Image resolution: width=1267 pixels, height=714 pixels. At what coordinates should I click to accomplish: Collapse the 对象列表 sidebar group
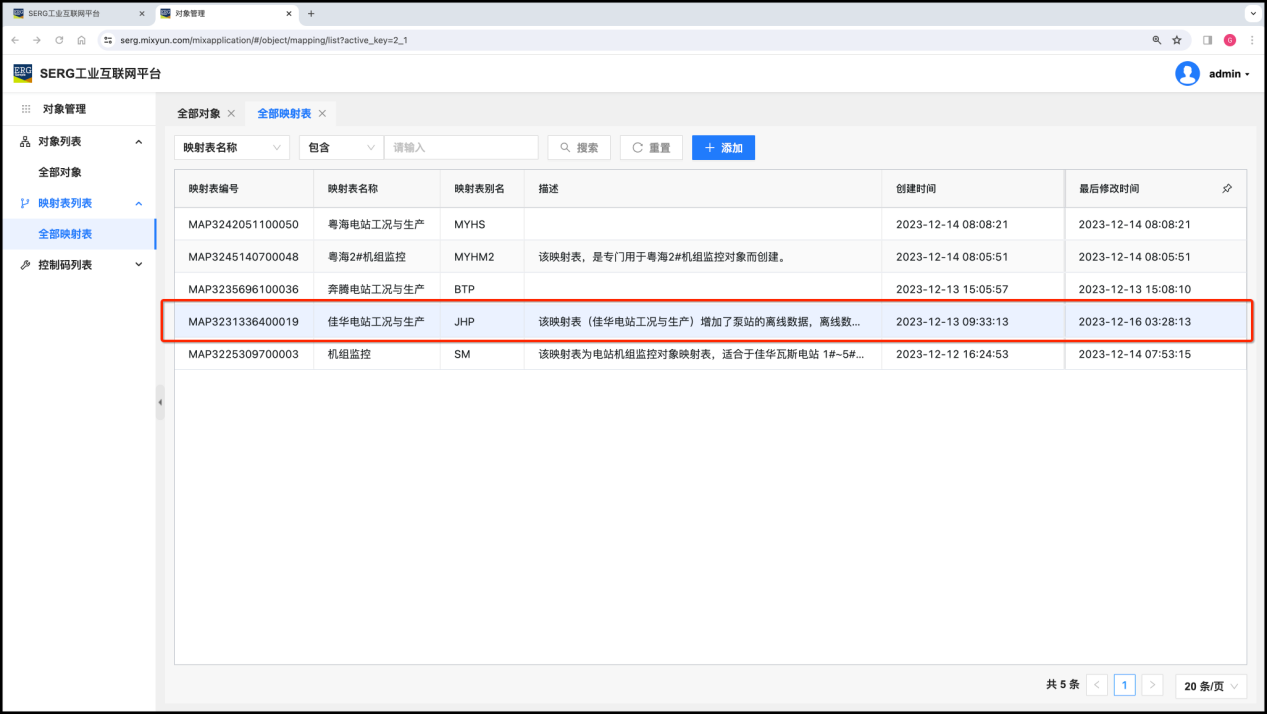(139, 142)
